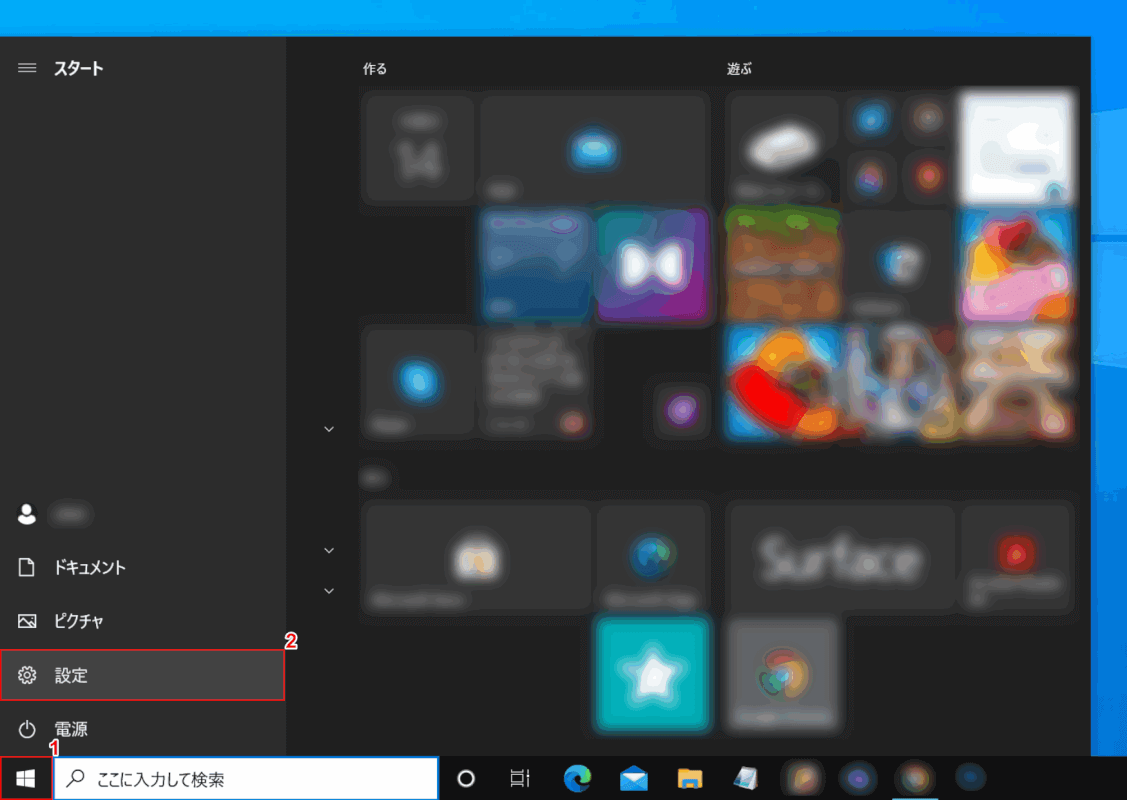The image size is (1127, 800).
Task: Open the Mail app in taskbar
Action: pyautogui.click(x=633, y=779)
